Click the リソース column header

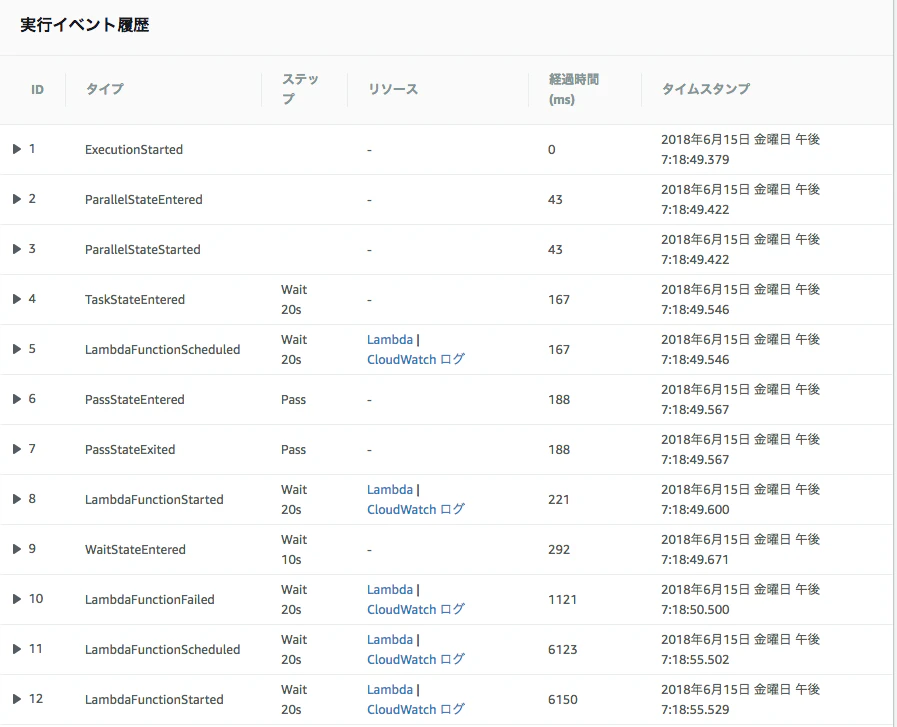point(392,89)
